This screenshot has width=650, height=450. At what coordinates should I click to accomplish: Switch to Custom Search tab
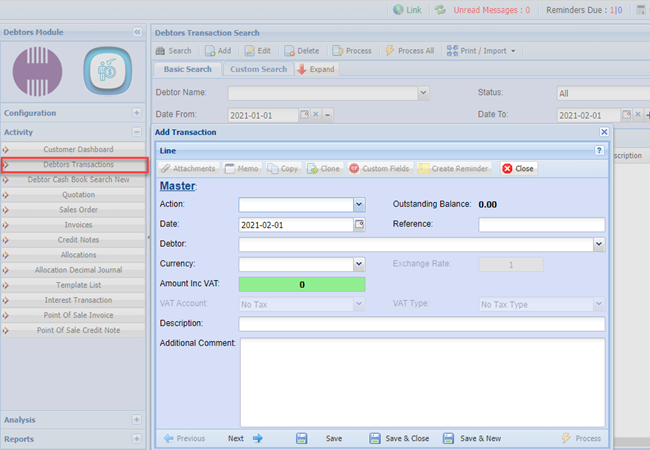click(257, 70)
